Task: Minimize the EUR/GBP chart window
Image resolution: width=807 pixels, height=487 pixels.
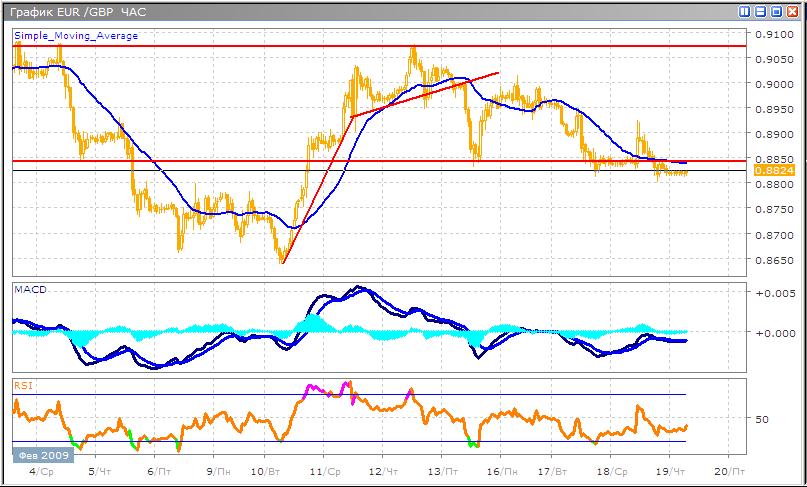Action: pyautogui.click(x=759, y=12)
